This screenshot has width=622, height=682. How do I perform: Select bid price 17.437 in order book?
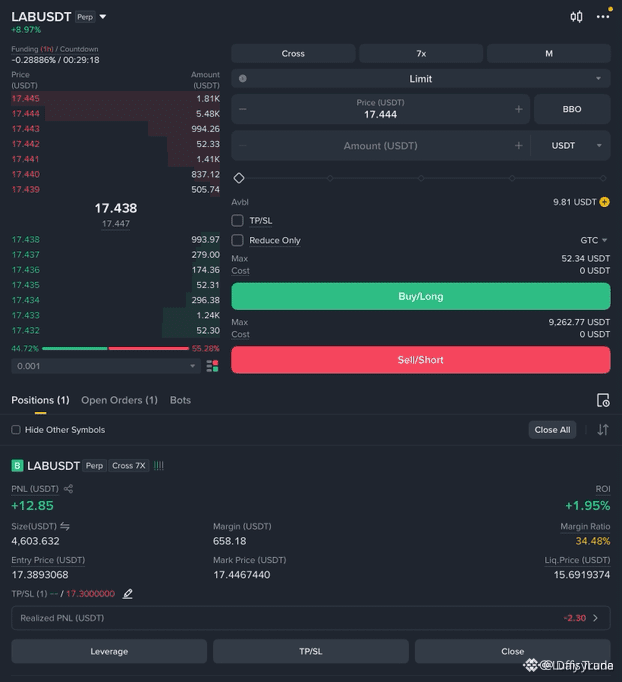tap(26, 255)
